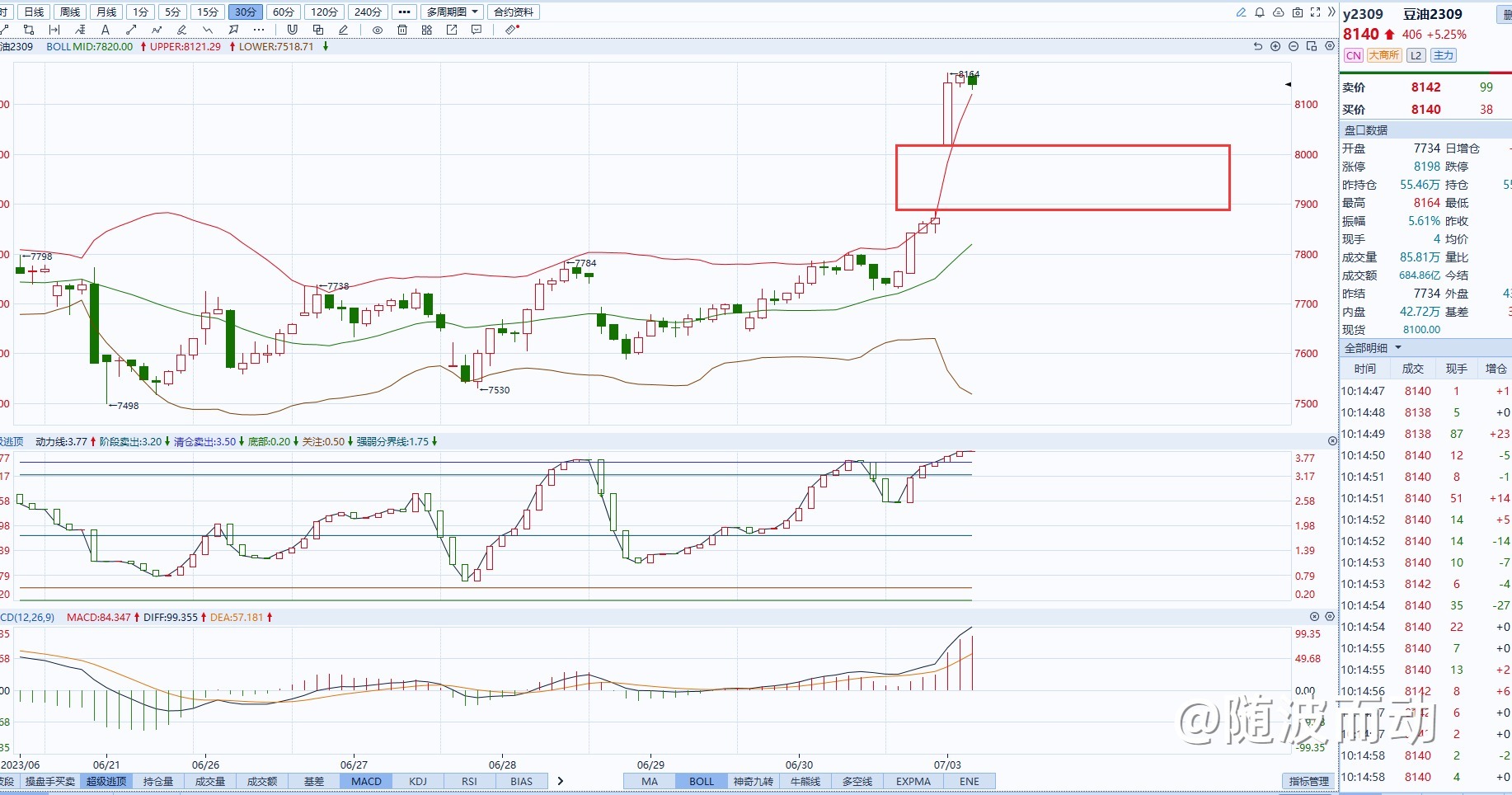
Task: Open the comment note icon
Action: (477, 30)
